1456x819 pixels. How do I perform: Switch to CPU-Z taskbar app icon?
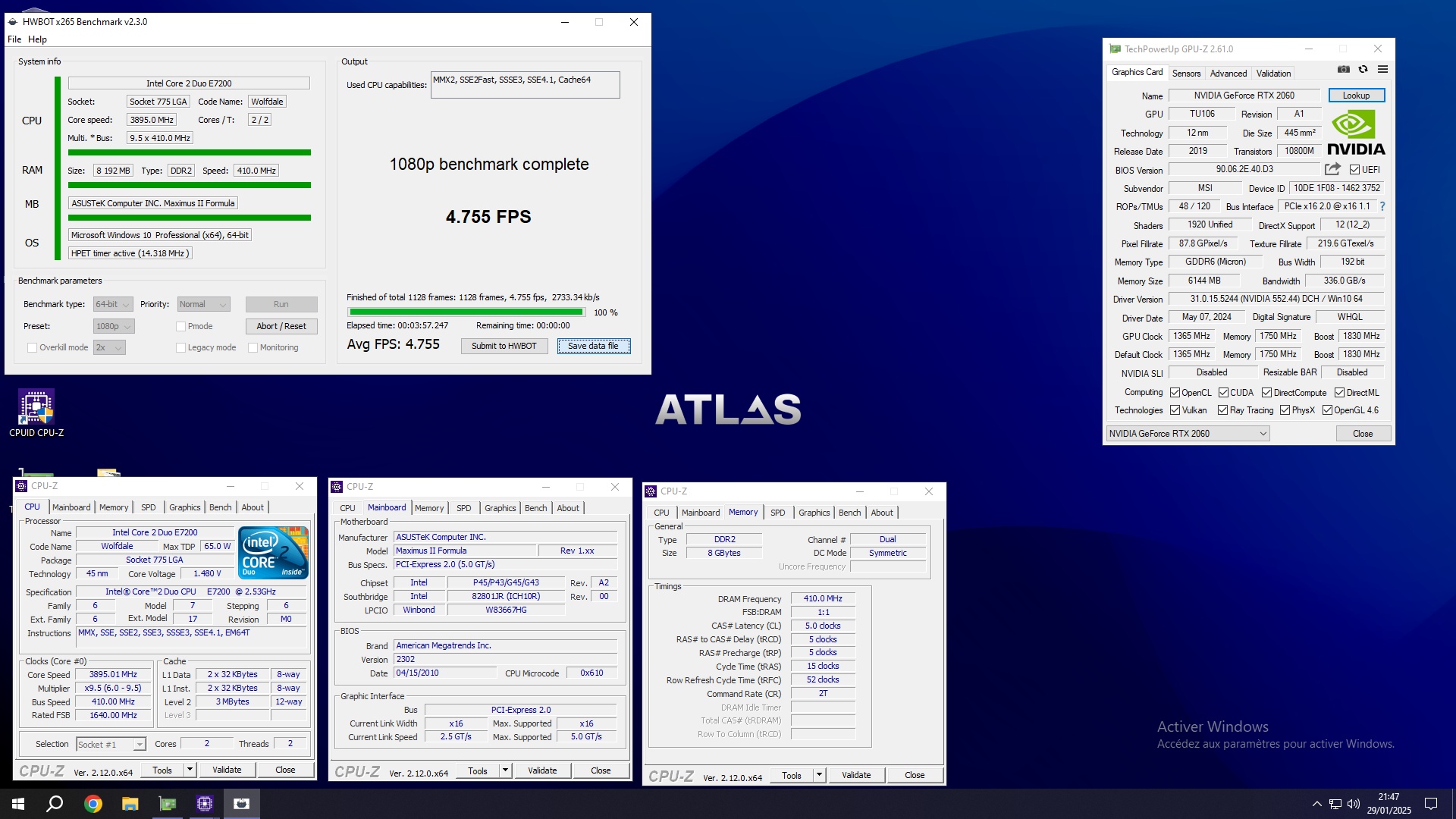pos(204,804)
